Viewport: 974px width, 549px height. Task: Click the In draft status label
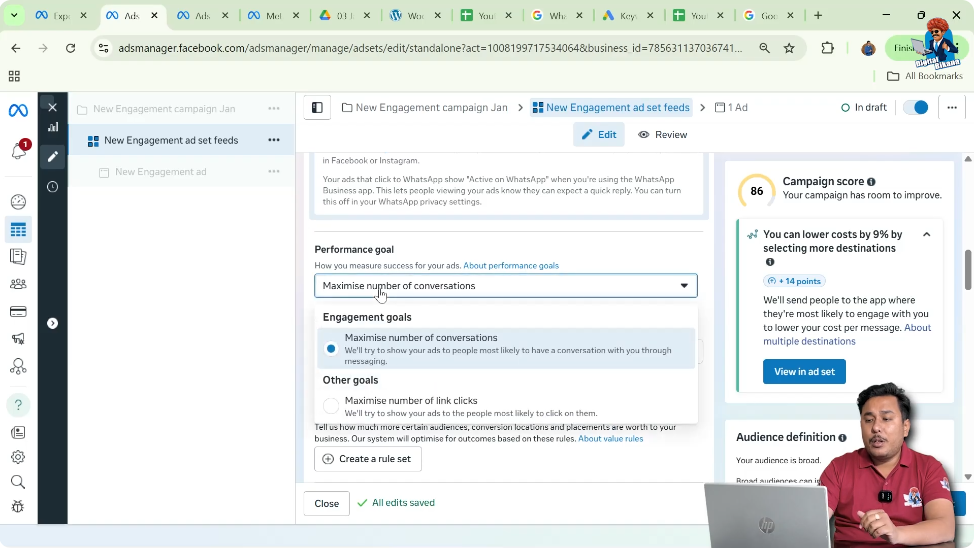pyautogui.click(x=863, y=107)
